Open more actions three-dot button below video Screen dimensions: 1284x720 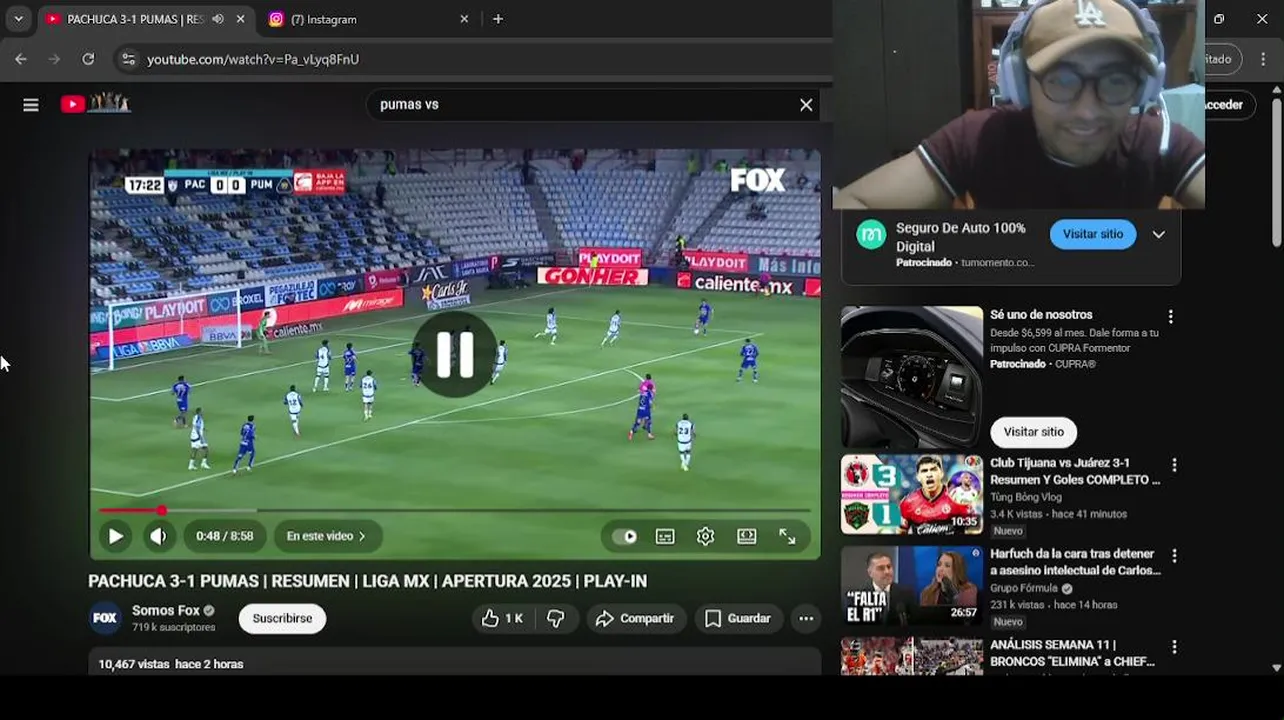tap(806, 618)
